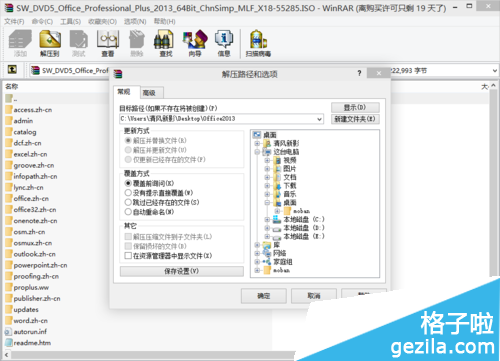The image size is (500, 361).
Task: Open the 选项(N) menu
Action: [135, 22]
